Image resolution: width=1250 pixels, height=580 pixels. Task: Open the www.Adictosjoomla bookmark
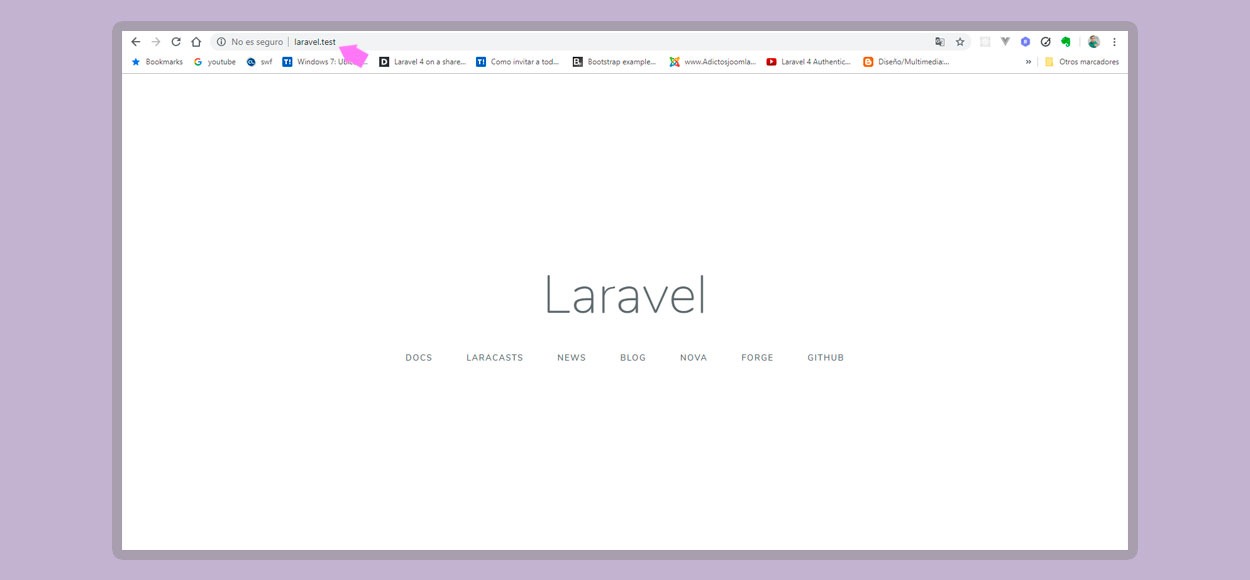coord(712,62)
